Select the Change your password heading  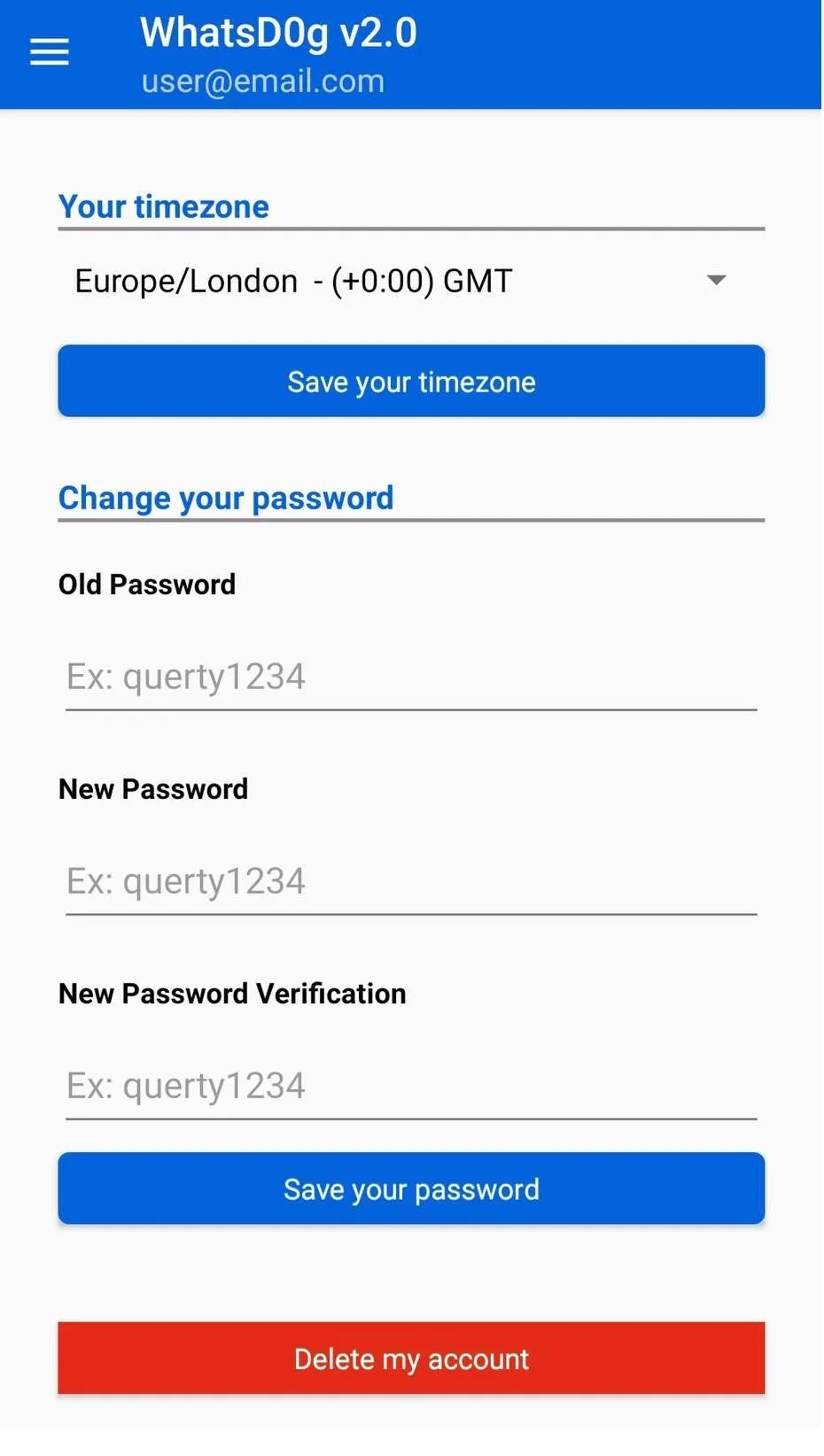click(226, 498)
